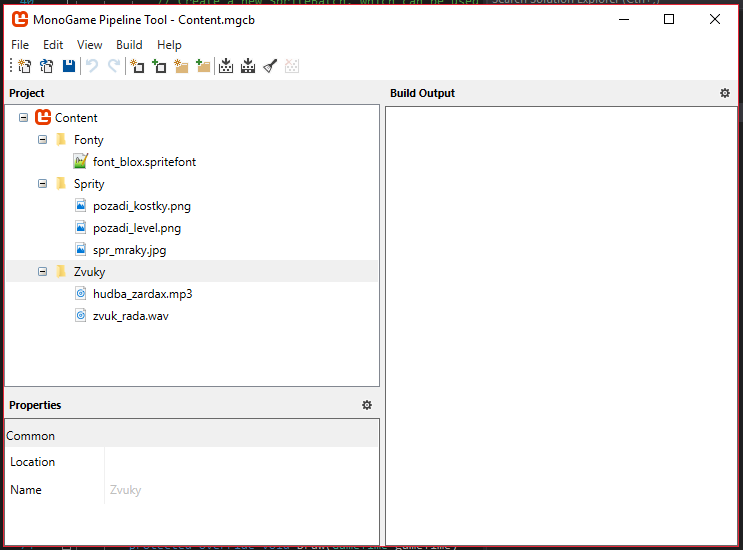Click the New Folder toolbar icon
The height and width of the screenshot is (550, 743).
coord(181,67)
